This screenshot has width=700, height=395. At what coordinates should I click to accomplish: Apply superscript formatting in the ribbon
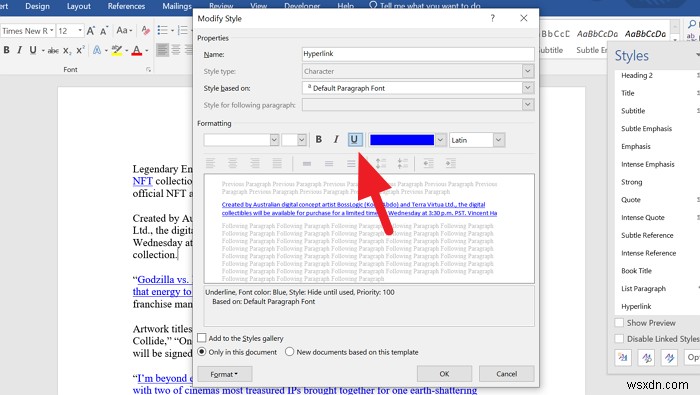click(x=80, y=50)
